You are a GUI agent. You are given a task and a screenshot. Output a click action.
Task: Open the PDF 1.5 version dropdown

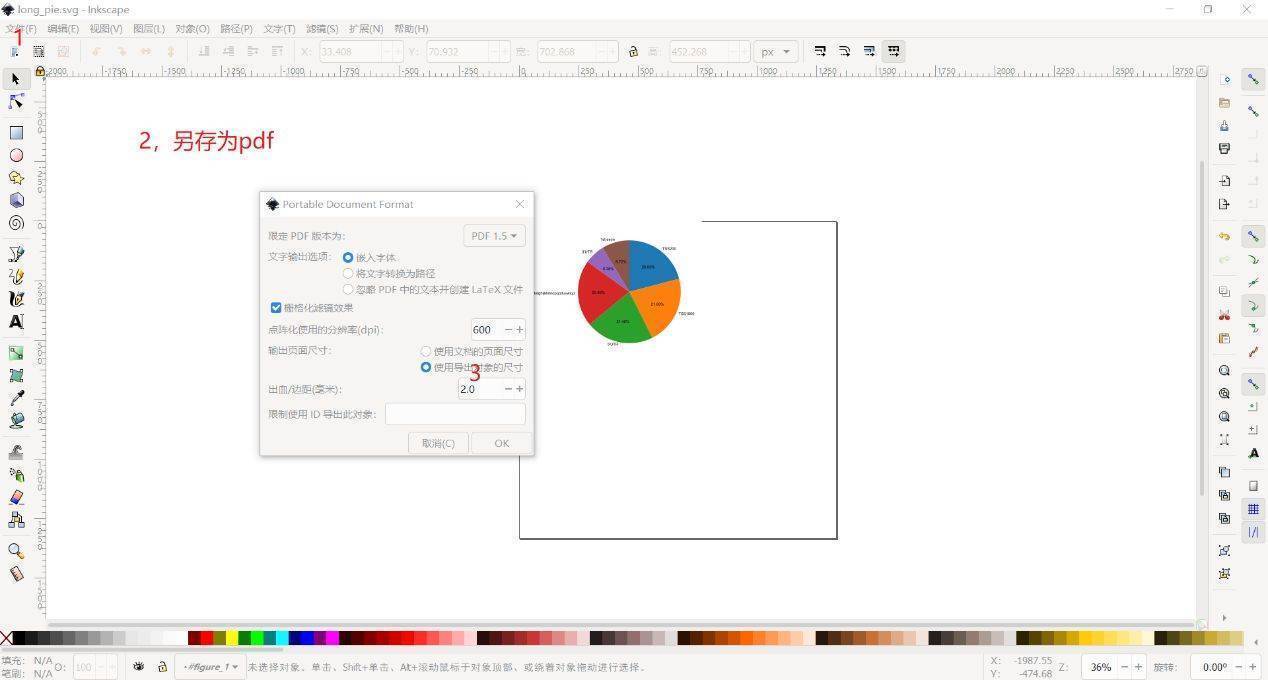[494, 236]
